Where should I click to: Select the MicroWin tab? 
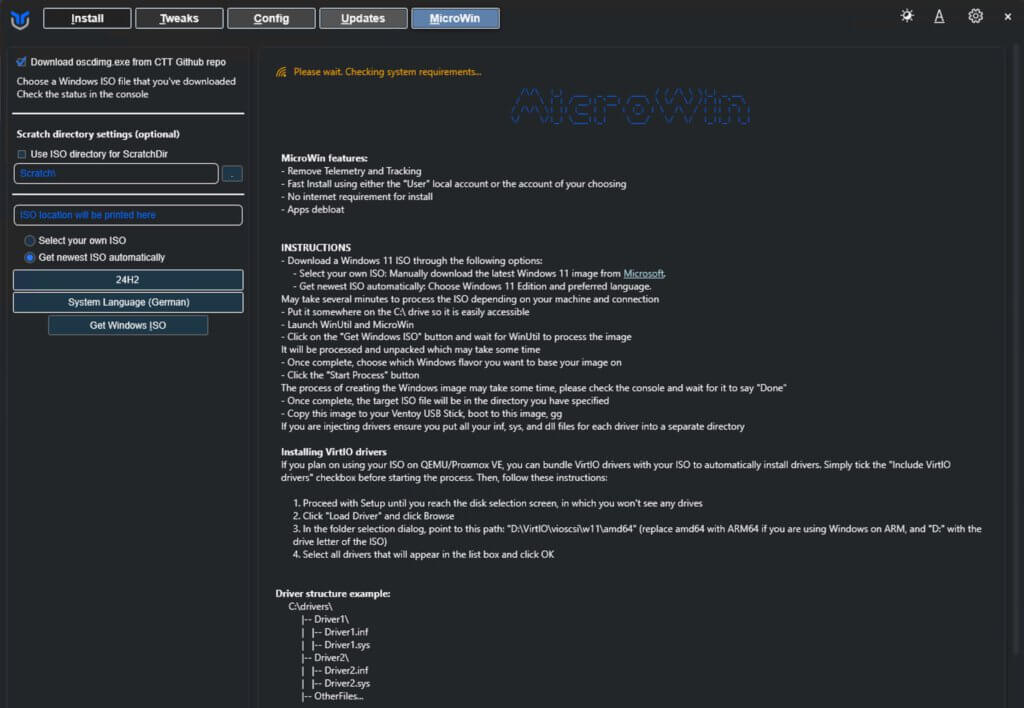(455, 18)
